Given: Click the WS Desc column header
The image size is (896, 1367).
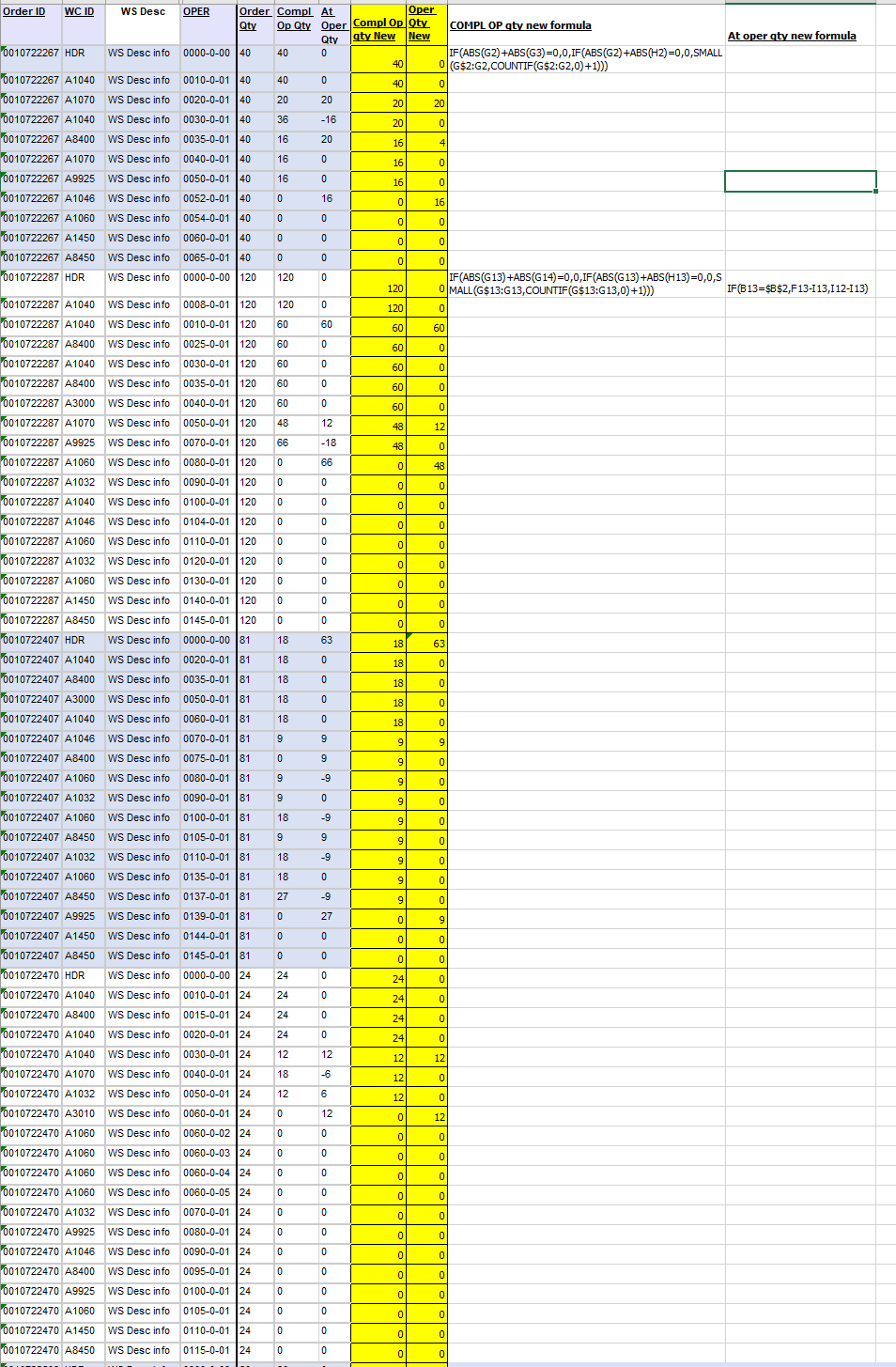Looking at the screenshot, I should point(142,23).
